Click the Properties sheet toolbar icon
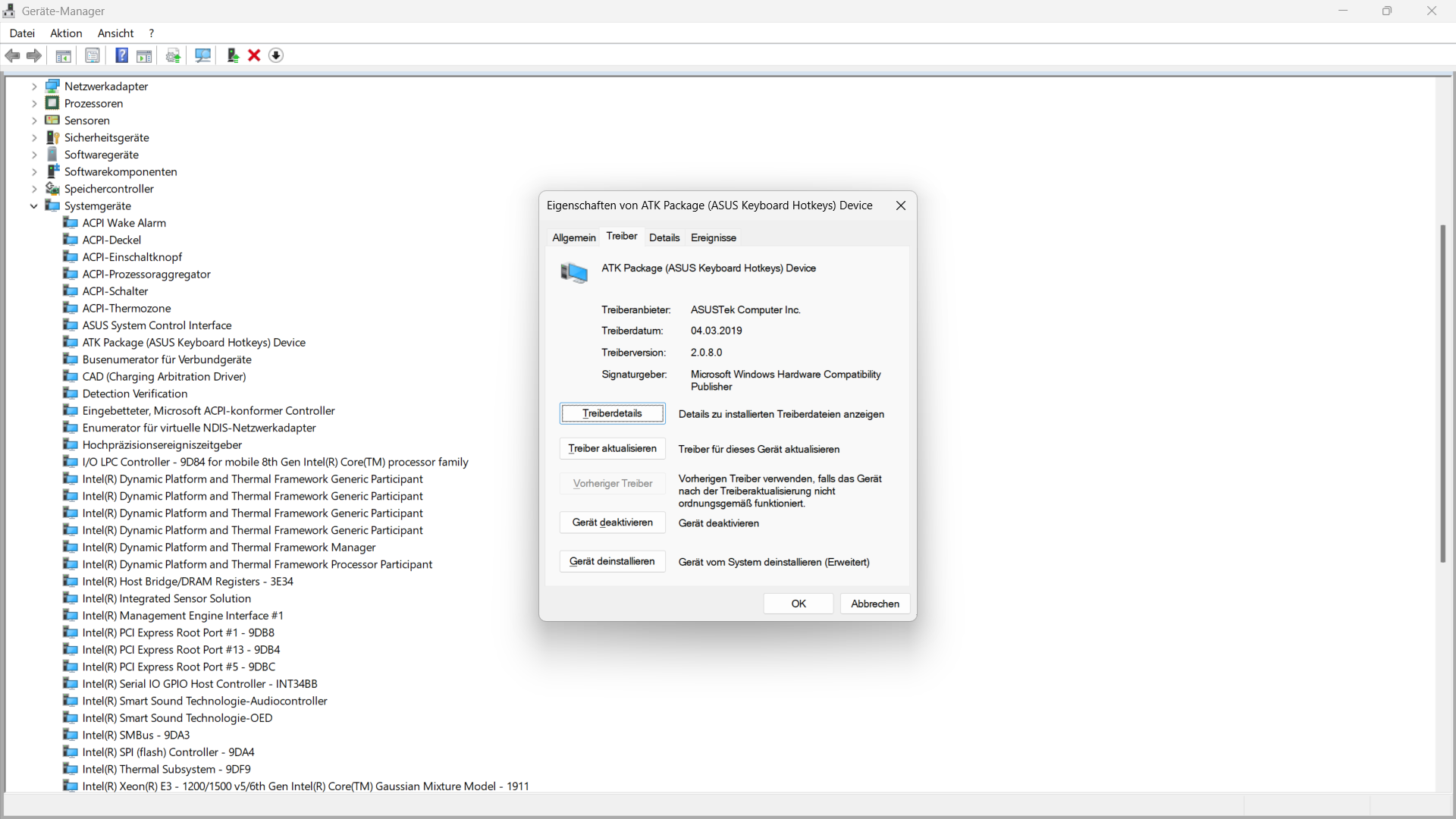This screenshot has height=819, width=1456. (93, 55)
